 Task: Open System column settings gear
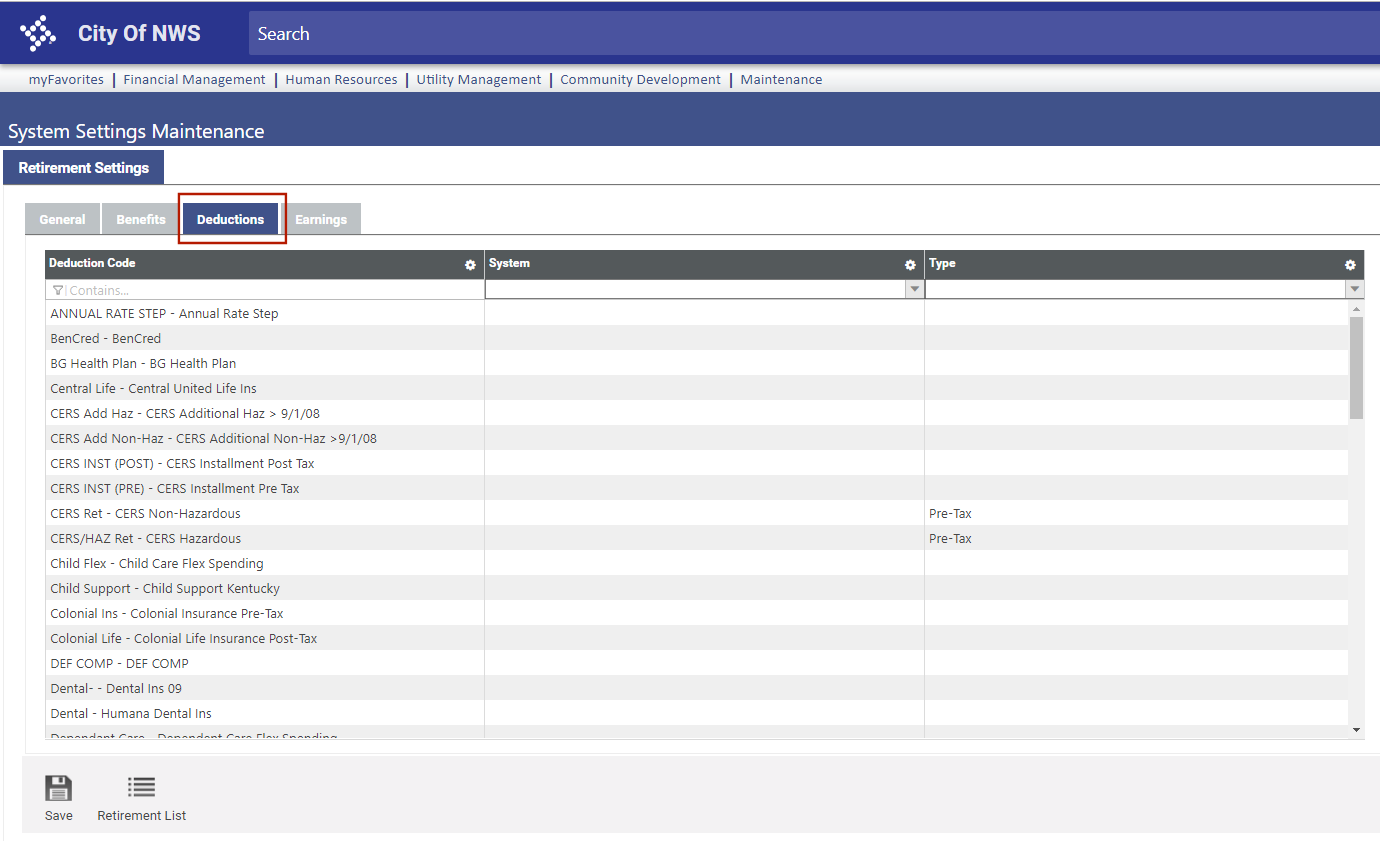(910, 265)
